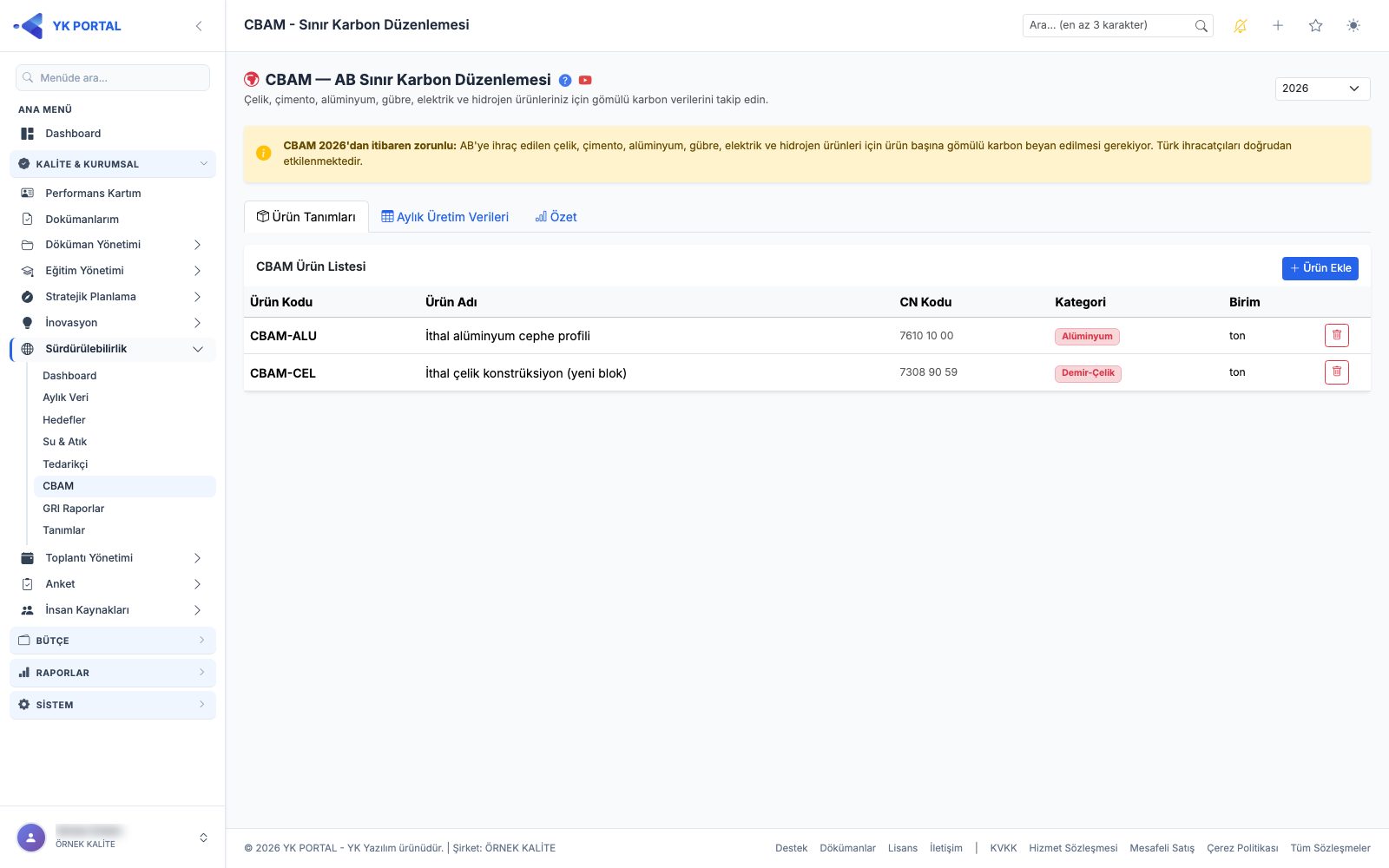This screenshot has width=1389, height=868.
Task: Select the year 2026 dropdown
Action: pyautogui.click(x=1322, y=89)
